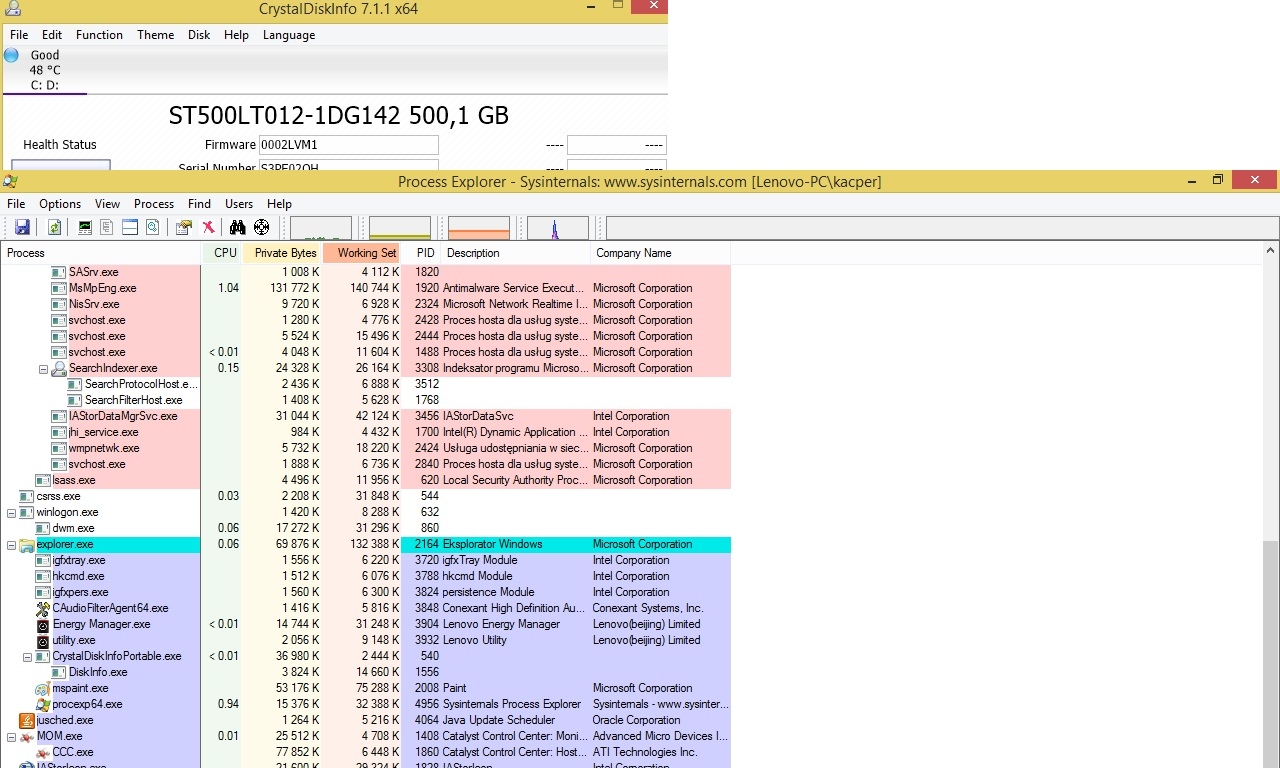Viewport: 1280px width, 768px height.
Task: Collapse the MOM.exe tree node
Action: point(12,737)
